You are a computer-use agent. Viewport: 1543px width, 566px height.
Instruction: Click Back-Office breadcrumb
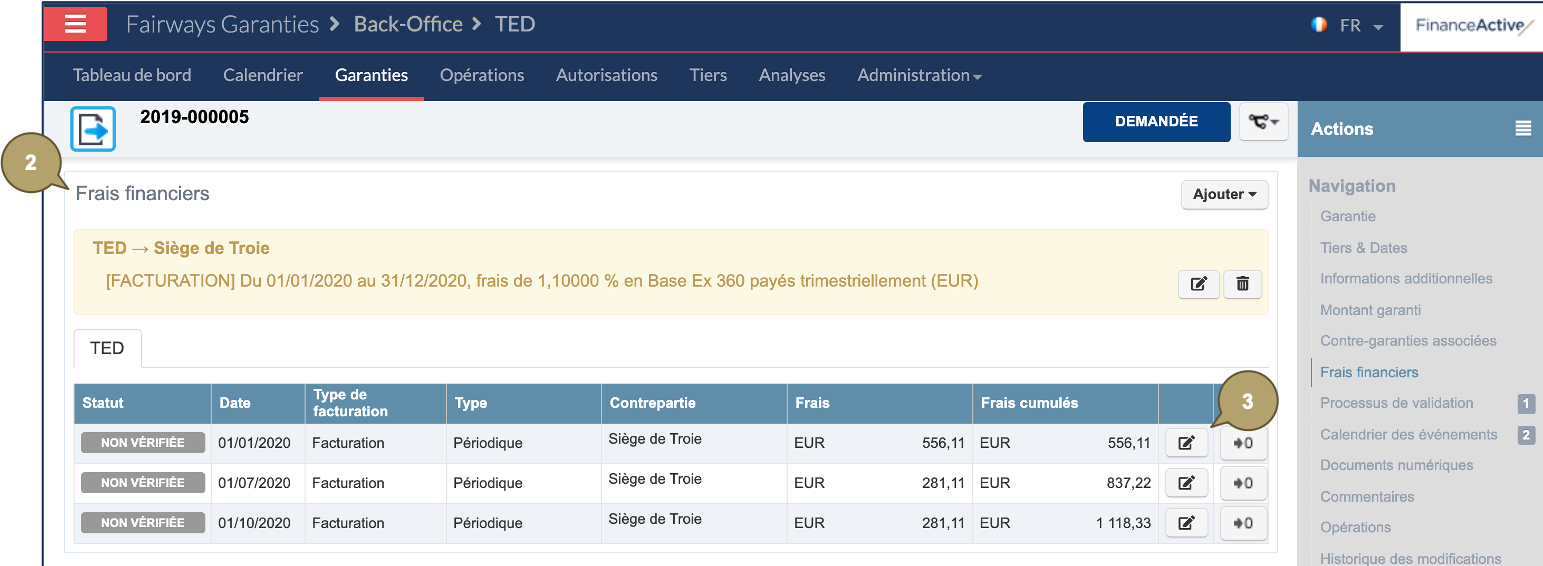408,24
